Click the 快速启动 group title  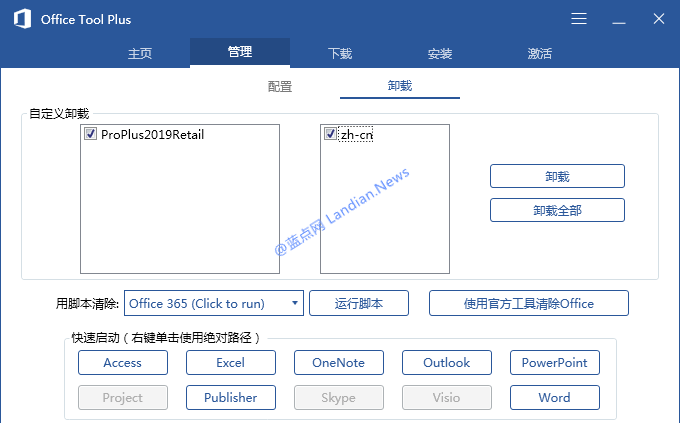(x=166, y=338)
